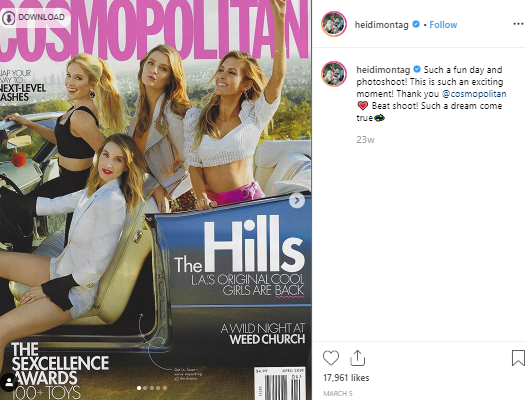Image resolution: width=526 pixels, height=400 pixels.
Task: Click the avatar next to the caption
Action: [x=334, y=74]
